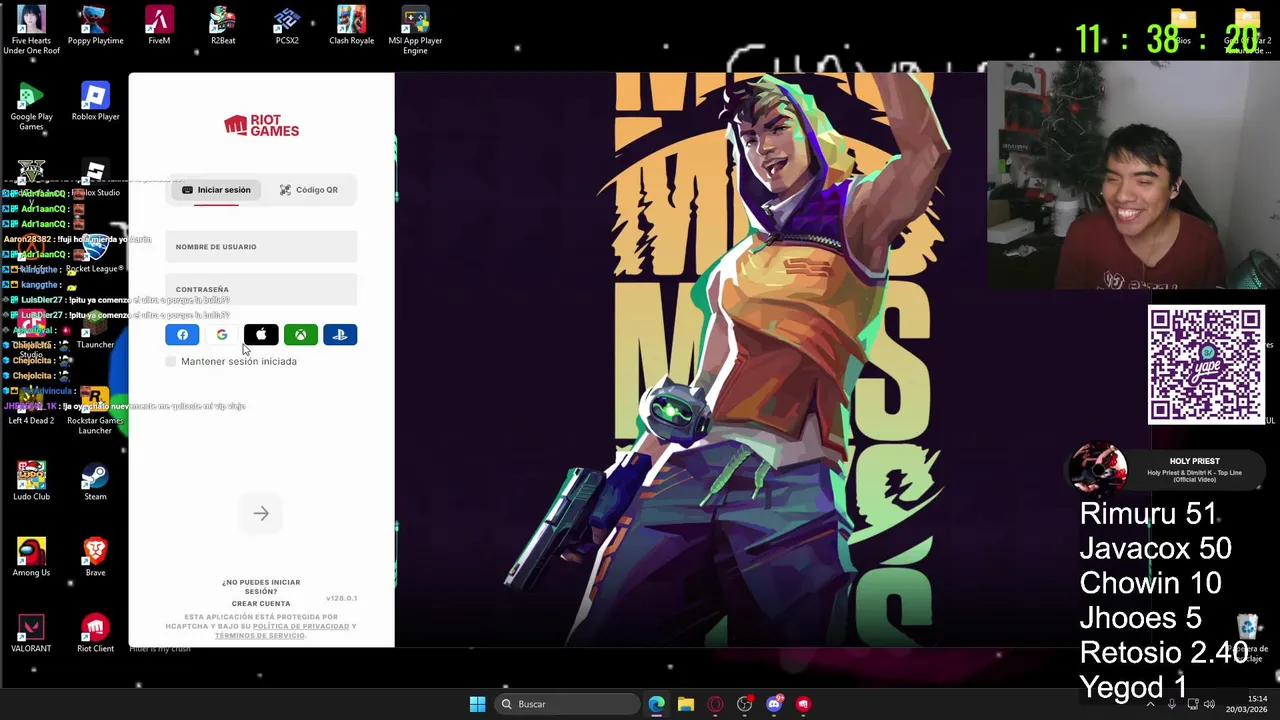Open Windows Start menu
The width and height of the screenshot is (1280, 720).
click(477, 704)
